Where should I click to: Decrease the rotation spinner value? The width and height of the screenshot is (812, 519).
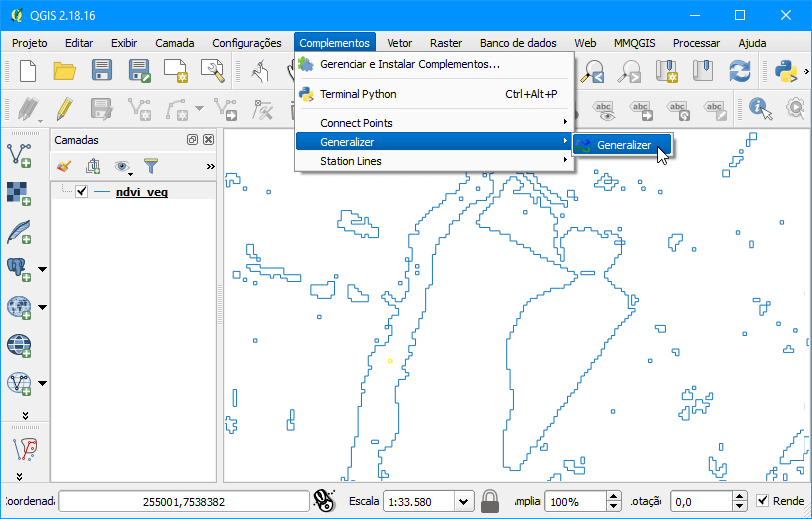point(740,507)
